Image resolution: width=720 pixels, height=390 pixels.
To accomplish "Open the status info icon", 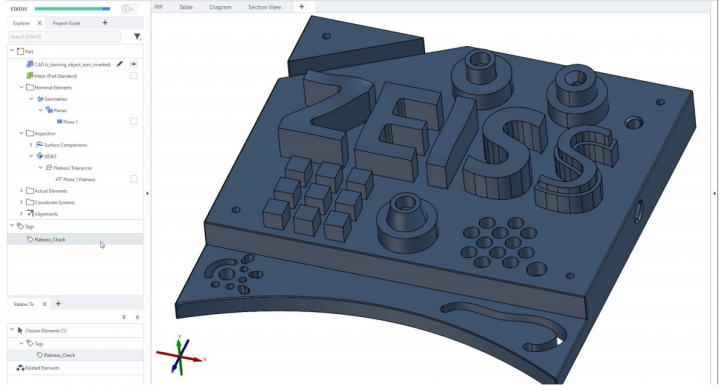I will tap(127, 9).
